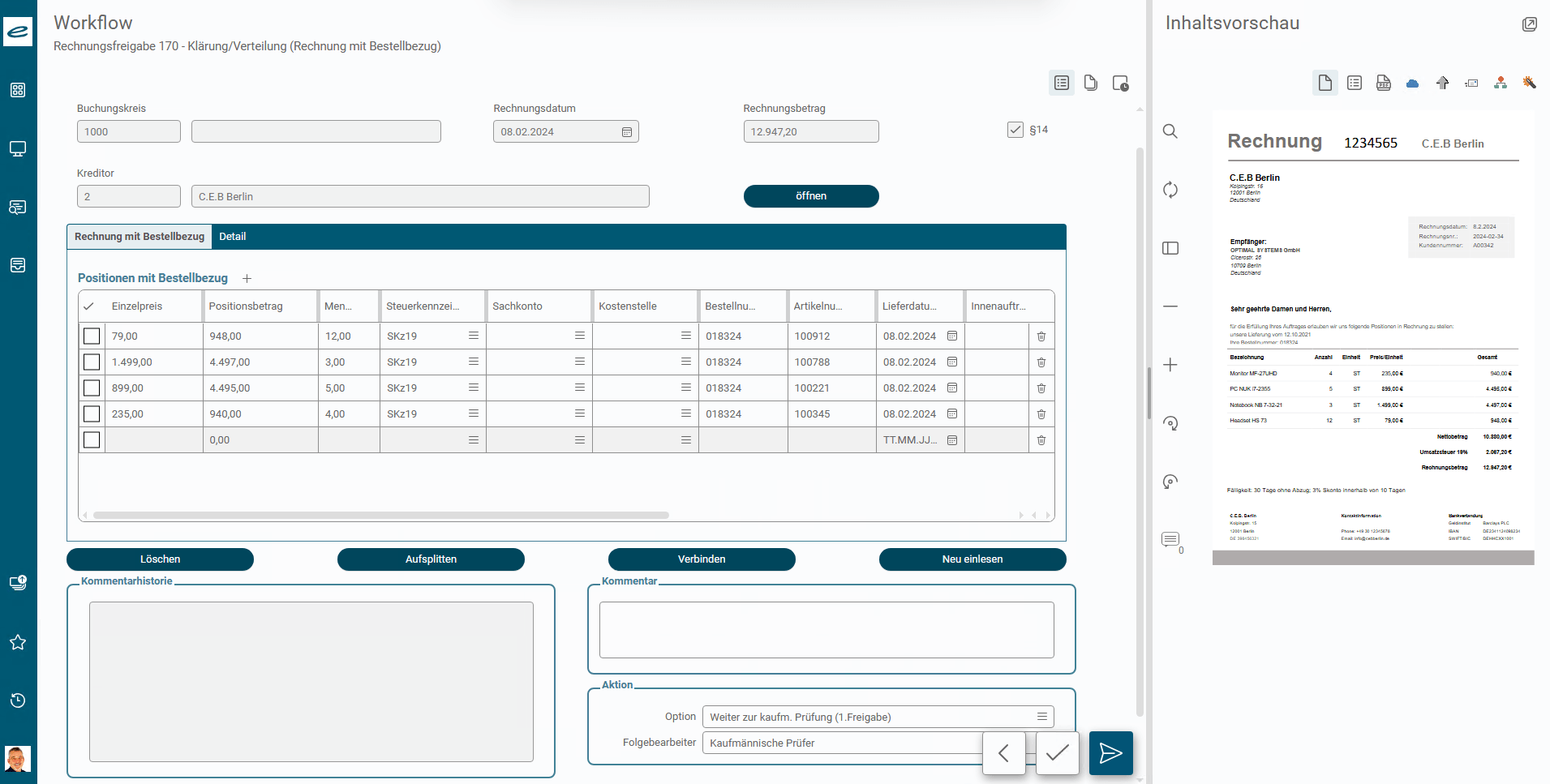
Task: Click the zoom in plus icon
Action: pos(1170,365)
